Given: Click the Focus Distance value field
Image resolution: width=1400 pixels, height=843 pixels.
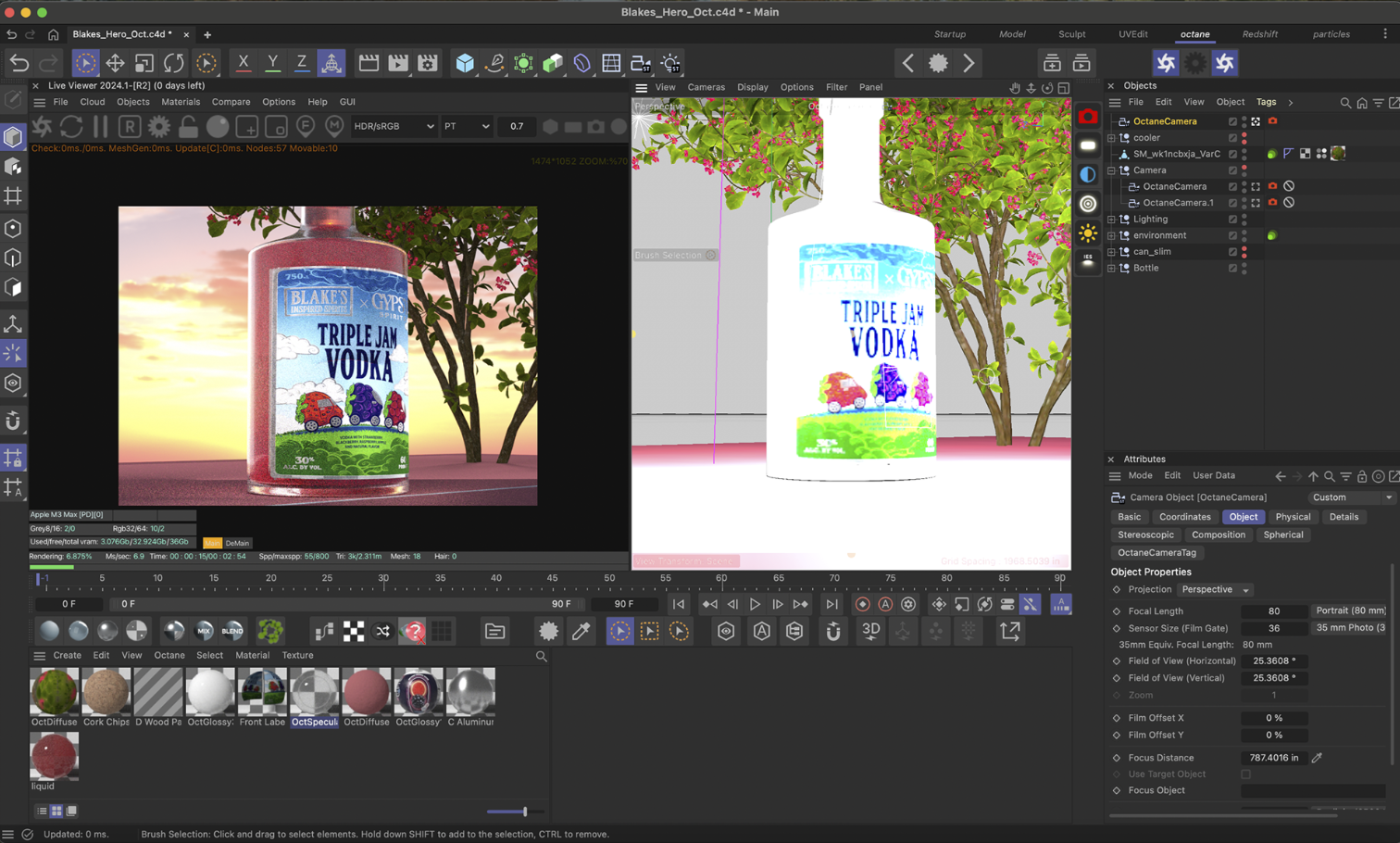Looking at the screenshot, I should 1274,758.
